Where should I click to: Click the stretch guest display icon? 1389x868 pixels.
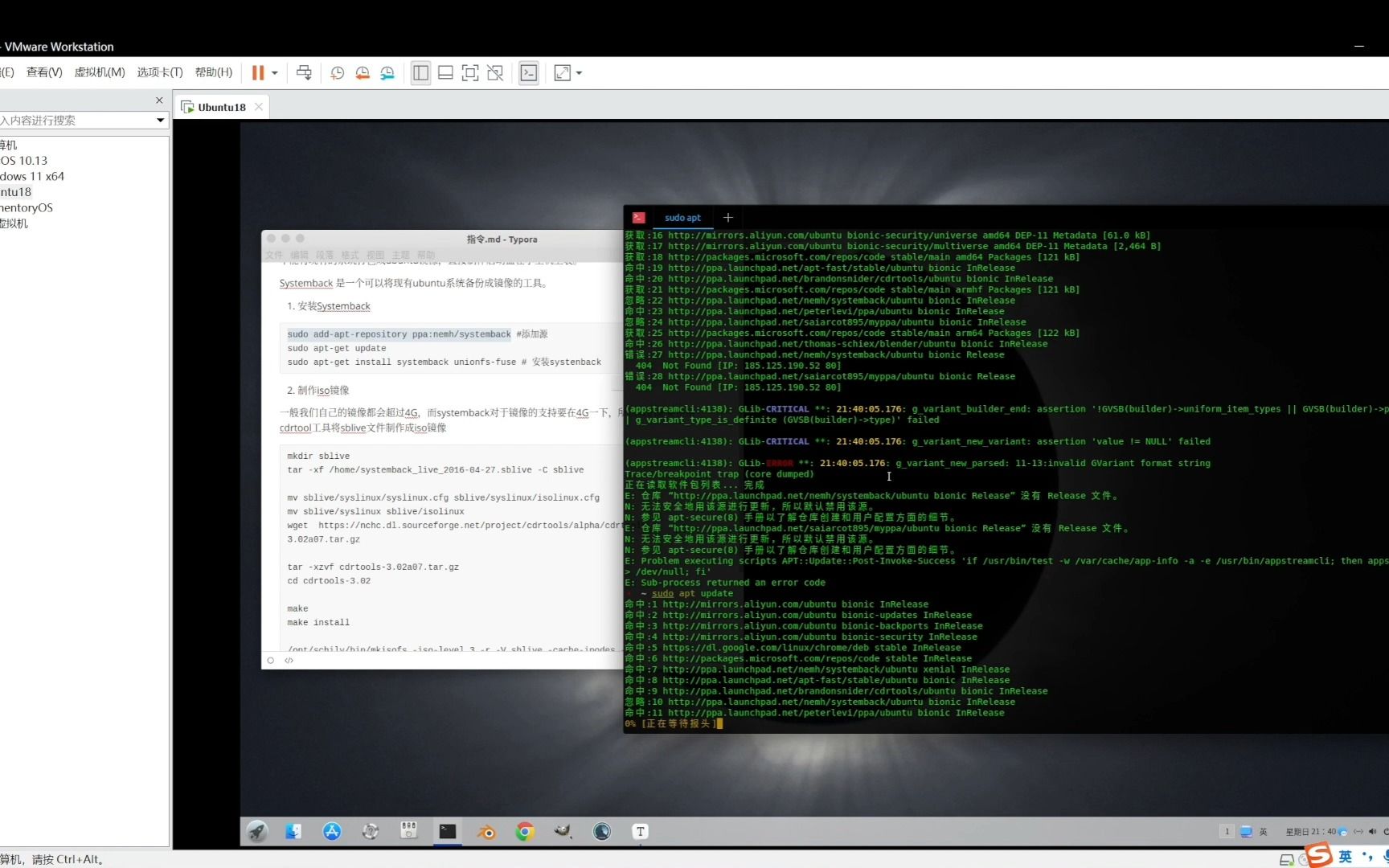coord(563,73)
